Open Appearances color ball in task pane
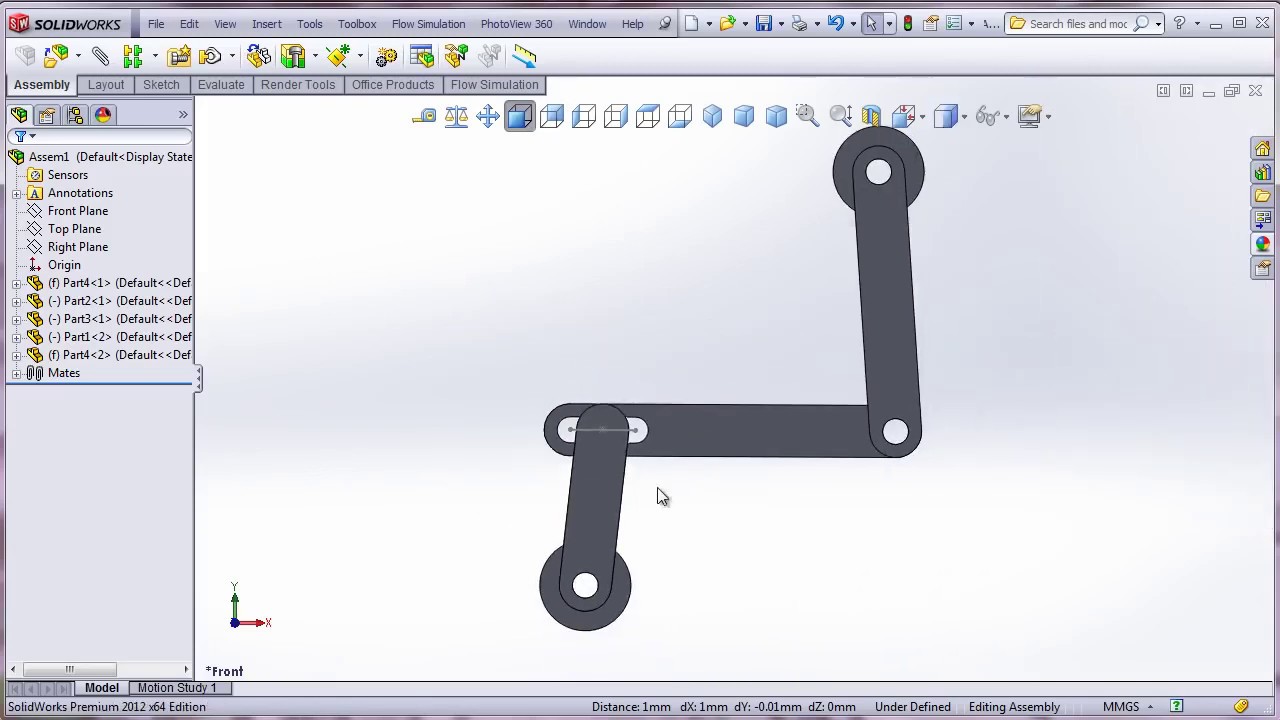Image resolution: width=1280 pixels, height=720 pixels. [x=1263, y=244]
